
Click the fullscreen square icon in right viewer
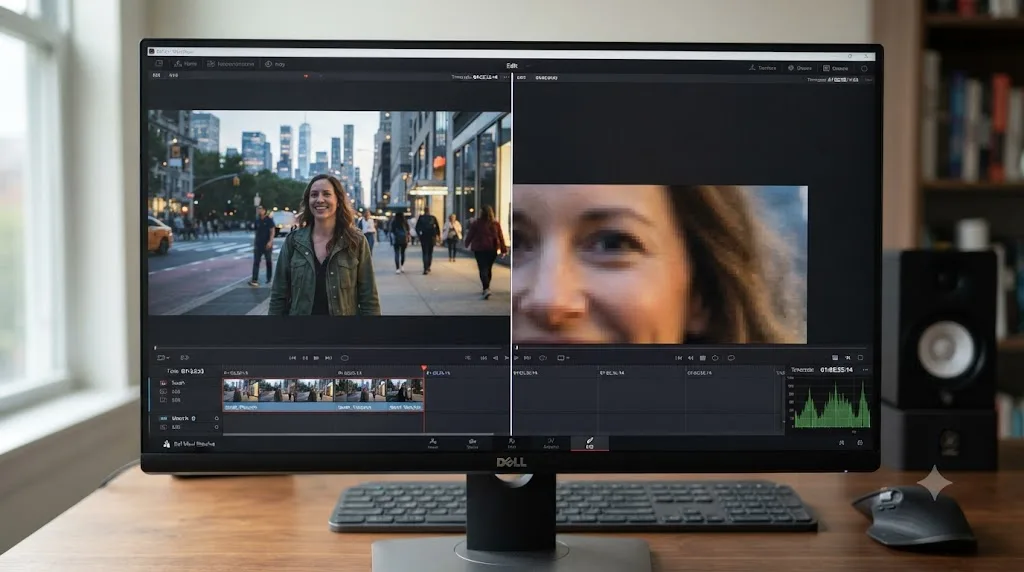[861, 358]
